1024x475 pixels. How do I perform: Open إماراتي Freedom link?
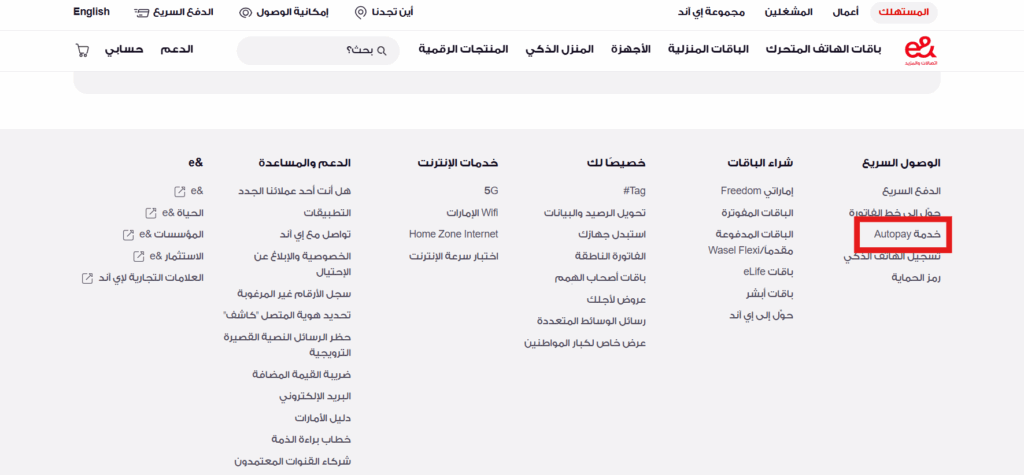(757, 191)
